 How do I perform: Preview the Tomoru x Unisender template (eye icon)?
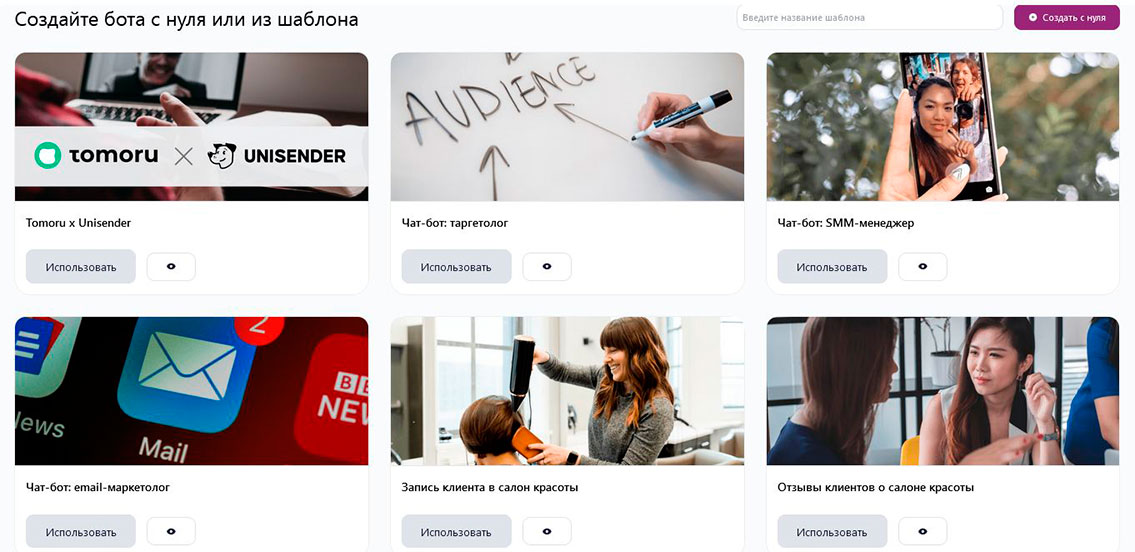(171, 266)
